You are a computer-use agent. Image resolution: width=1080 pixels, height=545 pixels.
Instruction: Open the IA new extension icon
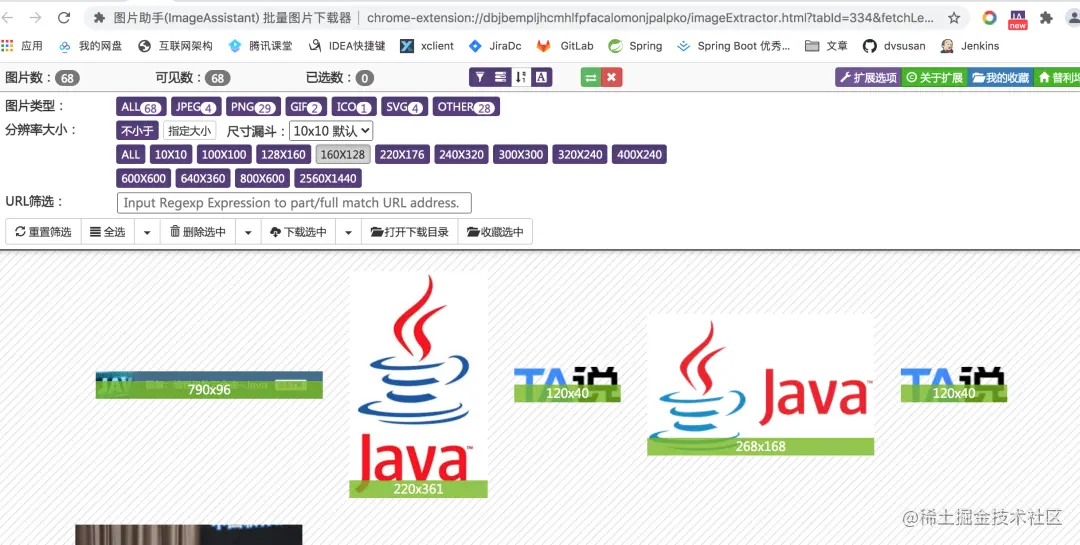tap(1017, 19)
